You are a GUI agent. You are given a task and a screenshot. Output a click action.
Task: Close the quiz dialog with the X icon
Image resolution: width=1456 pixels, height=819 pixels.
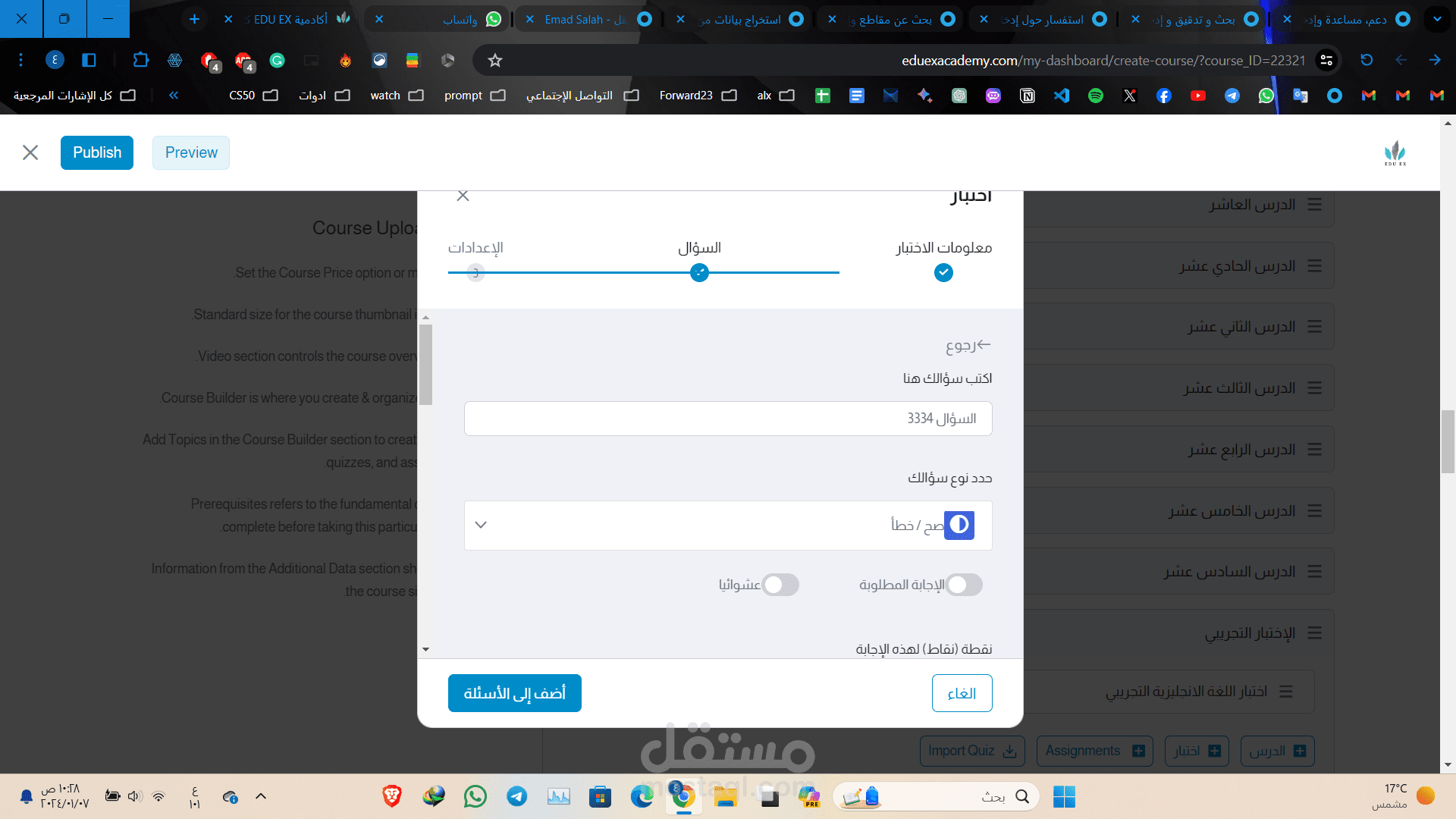pos(463,196)
